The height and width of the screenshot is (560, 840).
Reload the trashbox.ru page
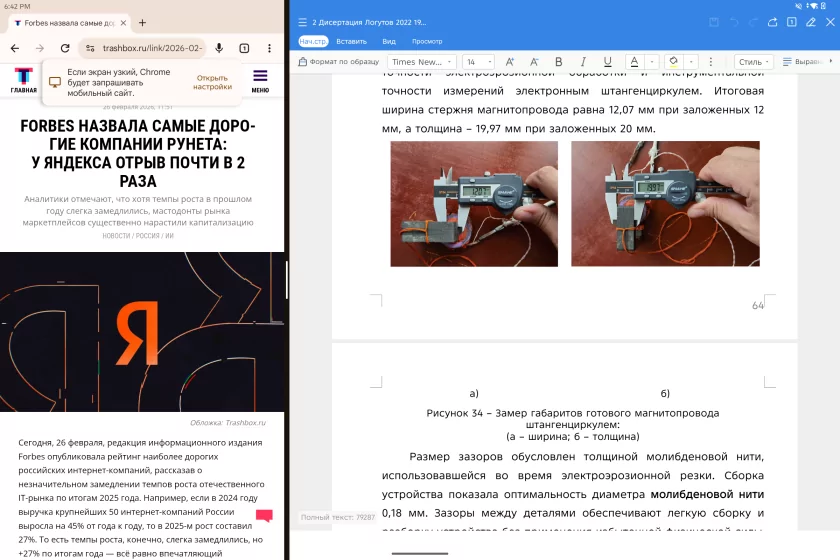click(x=65, y=48)
